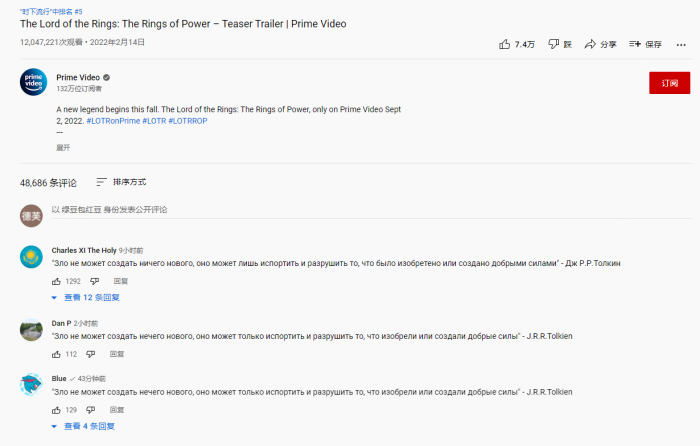
Task: Open Charles XI The Holy's avatar
Action: 31,257
